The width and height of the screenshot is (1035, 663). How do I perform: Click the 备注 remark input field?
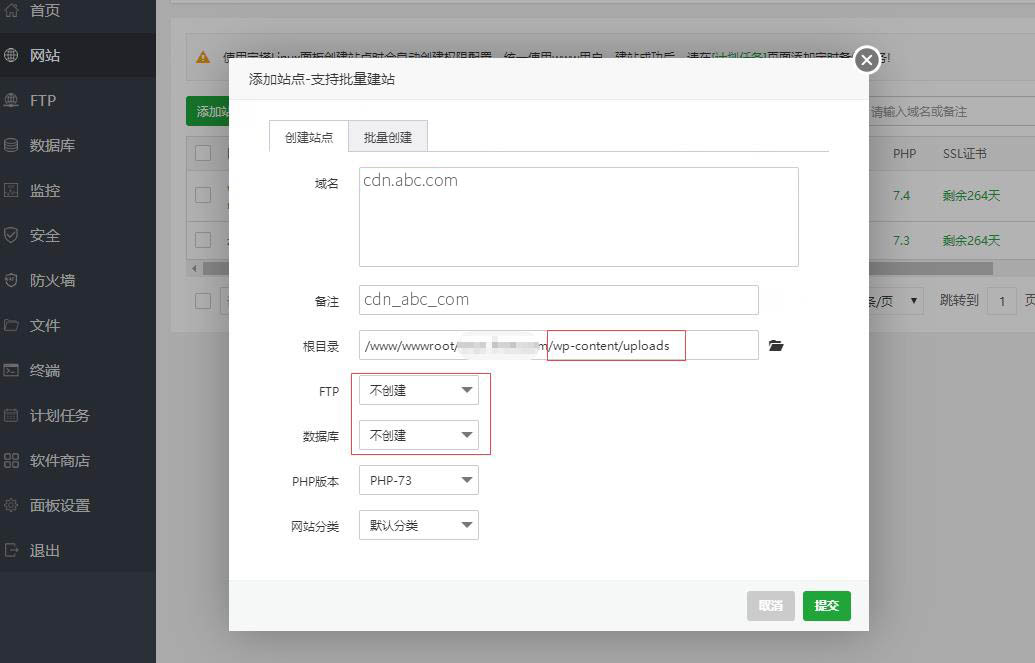pos(558,300)
